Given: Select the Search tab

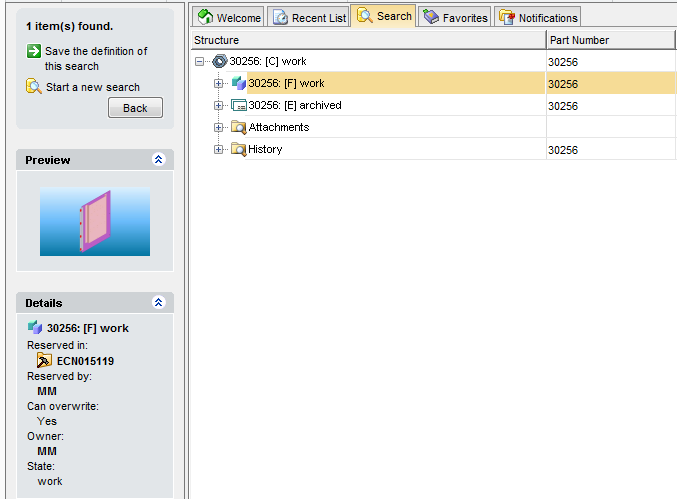Looking at the screenshot, I should (383, 16).
